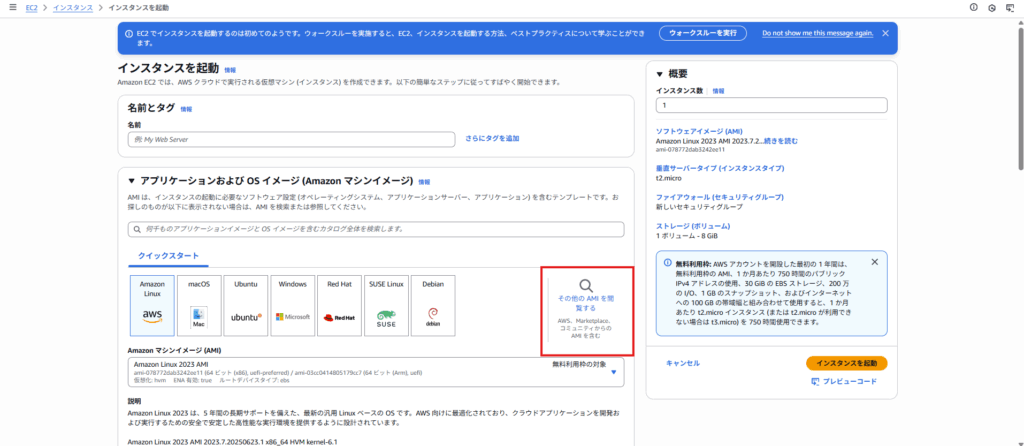Screen dimensions: 1024x446
Task: Click プレビューコード link
Action: point(850,381)
